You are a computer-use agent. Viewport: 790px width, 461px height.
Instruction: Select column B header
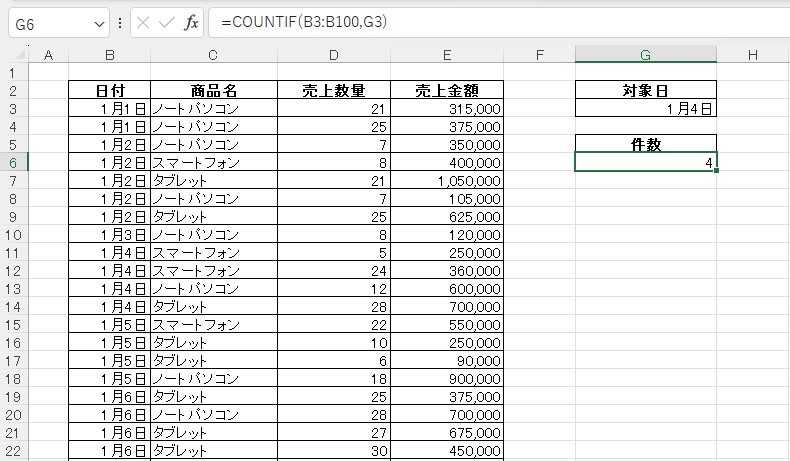coord(109,55)
